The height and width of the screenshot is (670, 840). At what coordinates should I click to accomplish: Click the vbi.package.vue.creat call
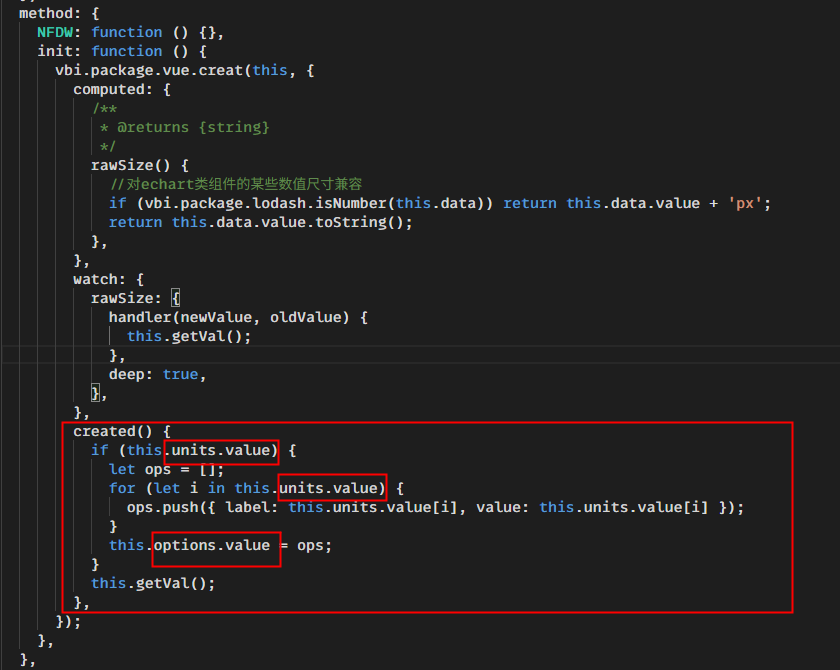pyautogui.click(x=149, y=70)
